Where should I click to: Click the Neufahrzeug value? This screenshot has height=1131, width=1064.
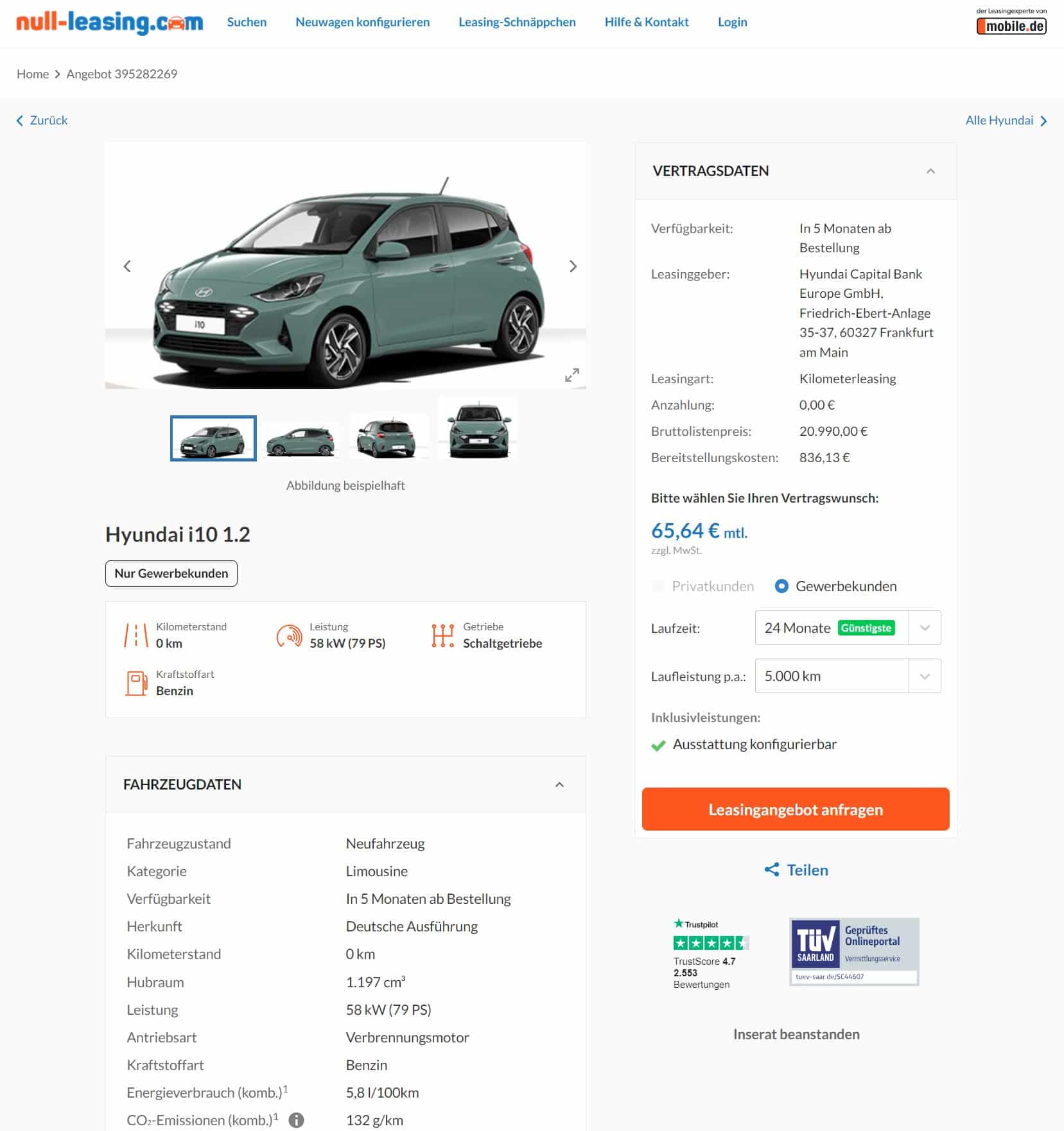385,843
